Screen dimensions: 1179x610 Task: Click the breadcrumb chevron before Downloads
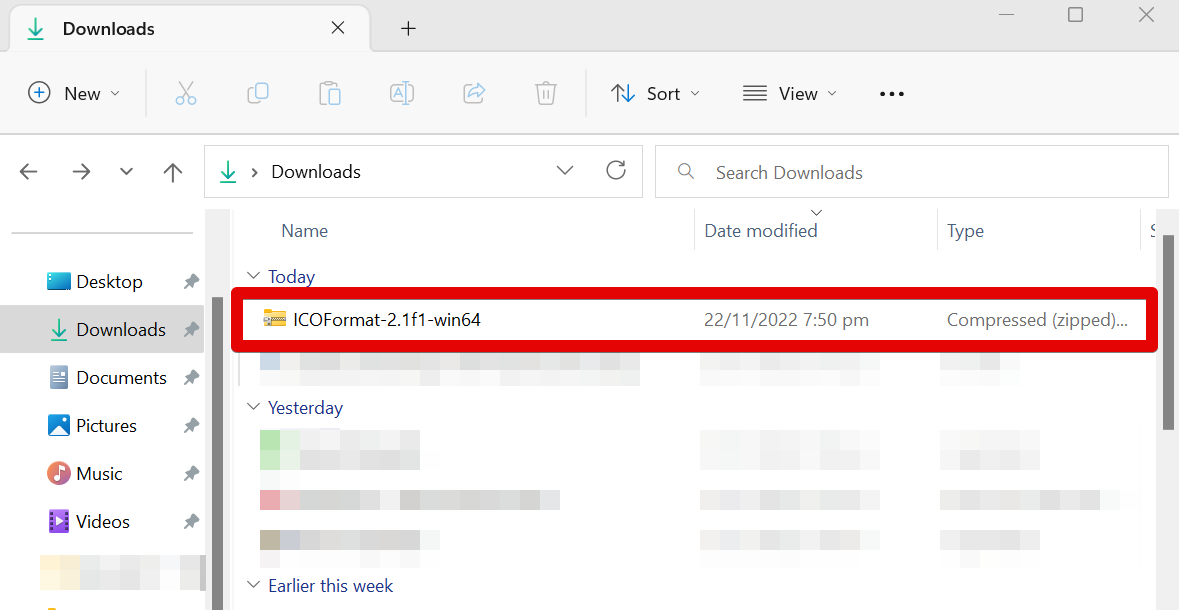pos(255,172)
